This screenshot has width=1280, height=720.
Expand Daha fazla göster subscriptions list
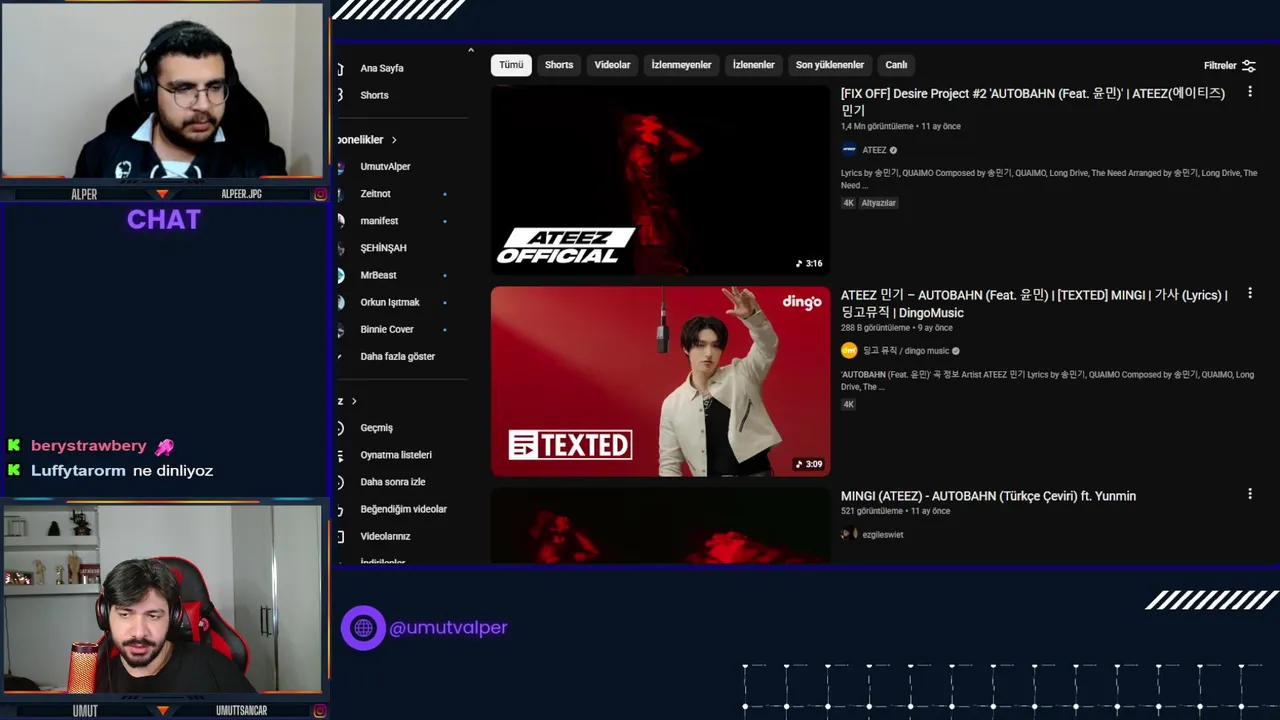[x=397, y=356]
